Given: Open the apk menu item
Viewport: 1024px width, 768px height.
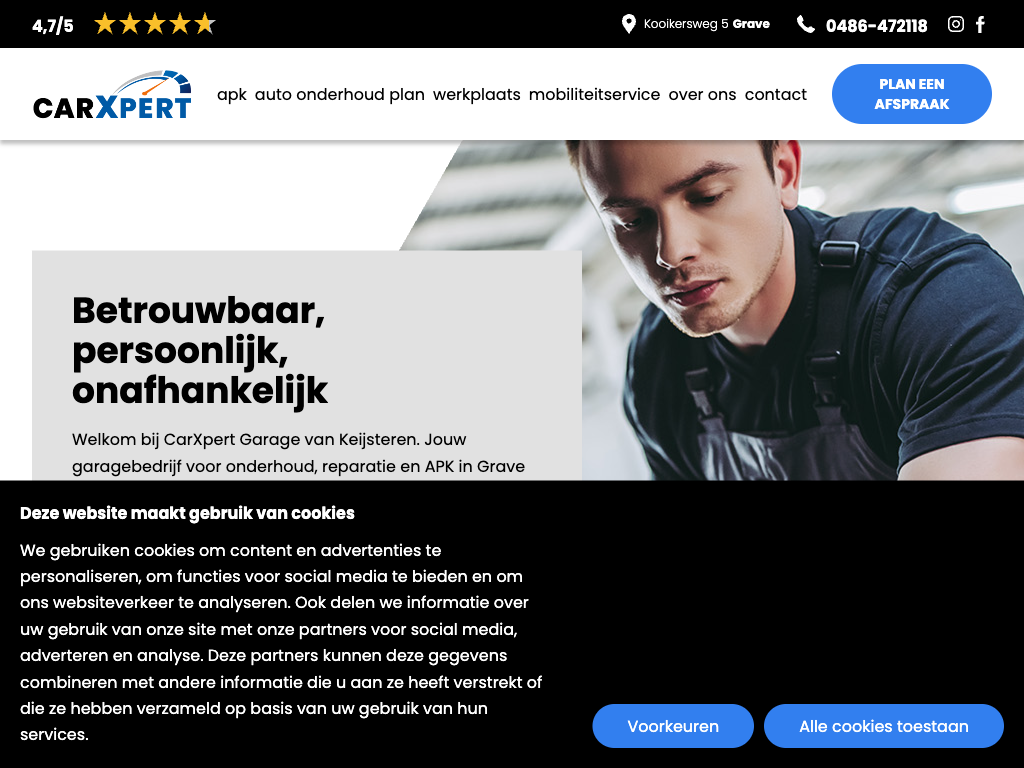Looking at the screenshot, I should [232, 95].
